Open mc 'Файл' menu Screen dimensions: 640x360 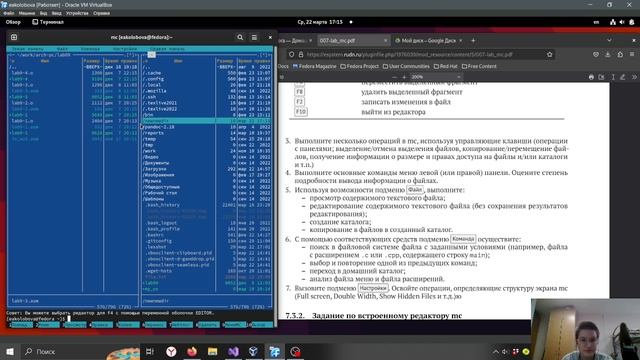(x=62, y=49)
